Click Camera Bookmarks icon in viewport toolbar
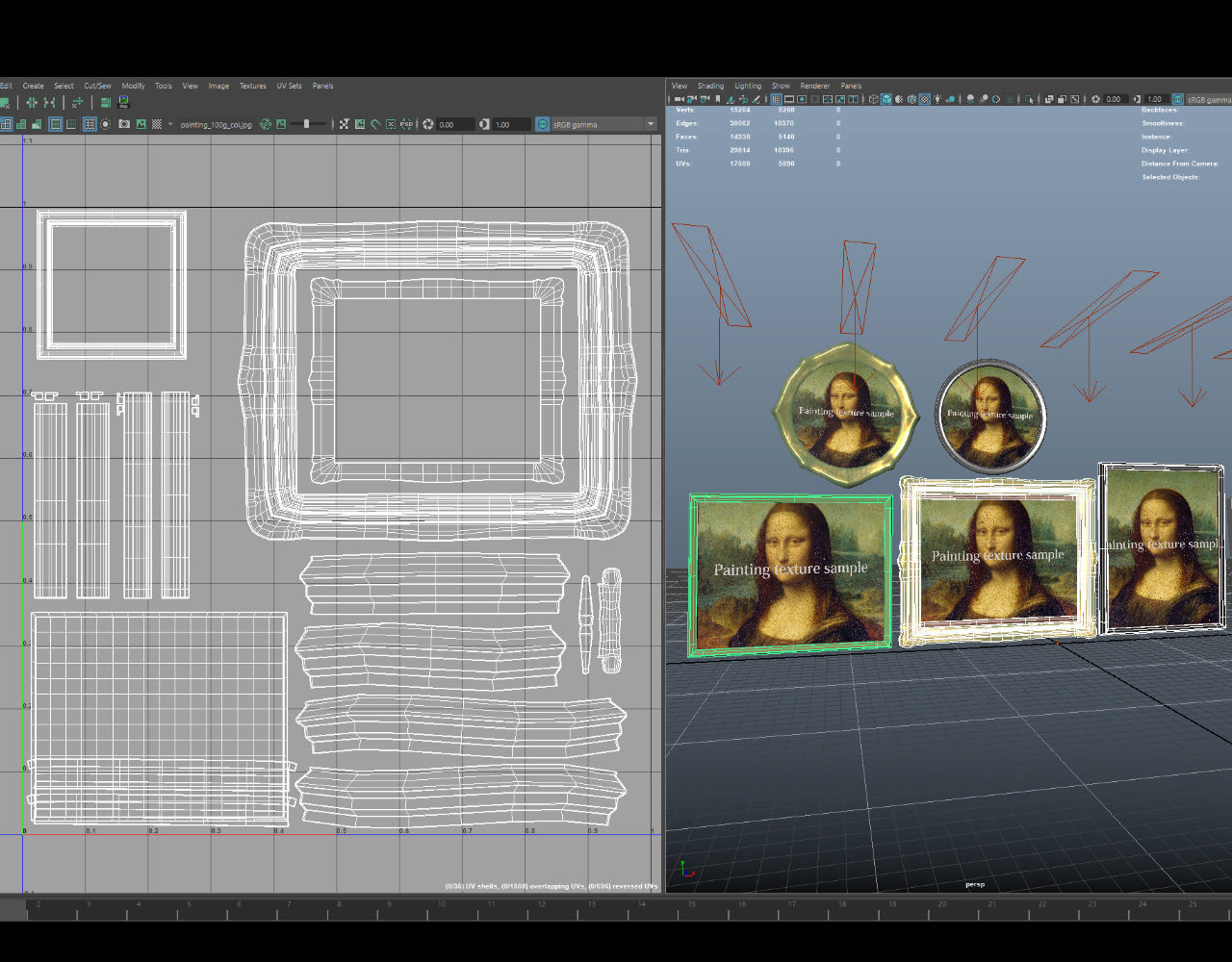The height and width of the screenshot is (962, 1232). (x=718, y=99)
